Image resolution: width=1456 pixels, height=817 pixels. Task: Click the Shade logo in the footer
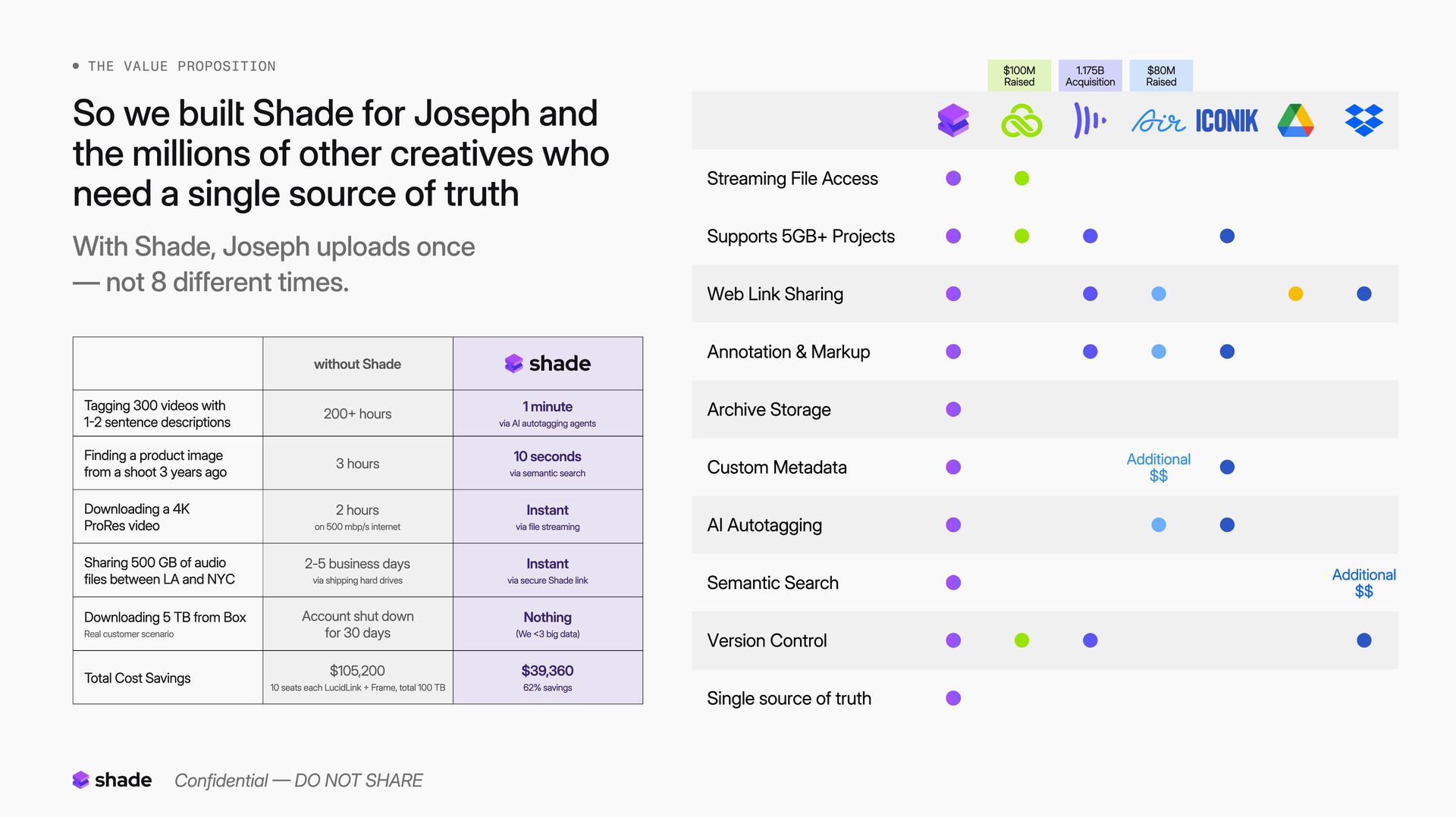[x=112, y=780]
